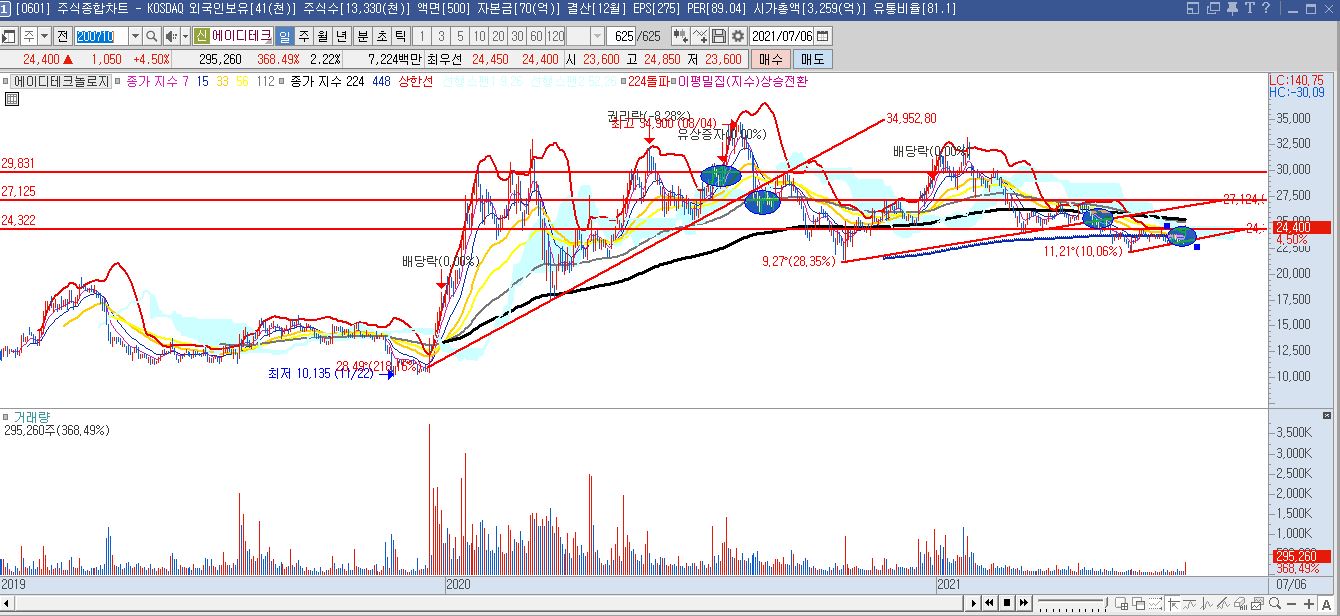Switch chart to monthly 월 period
Viewport: 1340px width, 616px height.
pos(322,36)
